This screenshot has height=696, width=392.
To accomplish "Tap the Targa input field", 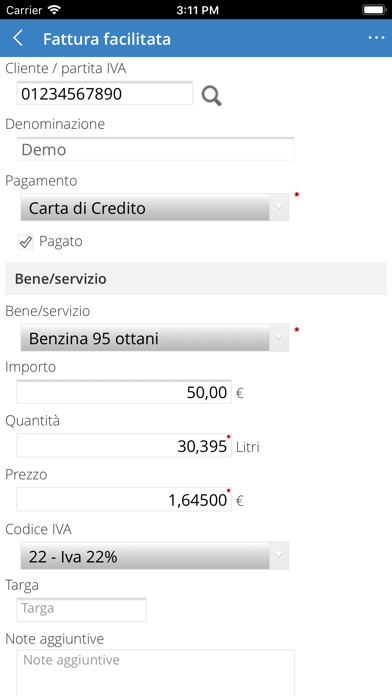I will (81, 609).
